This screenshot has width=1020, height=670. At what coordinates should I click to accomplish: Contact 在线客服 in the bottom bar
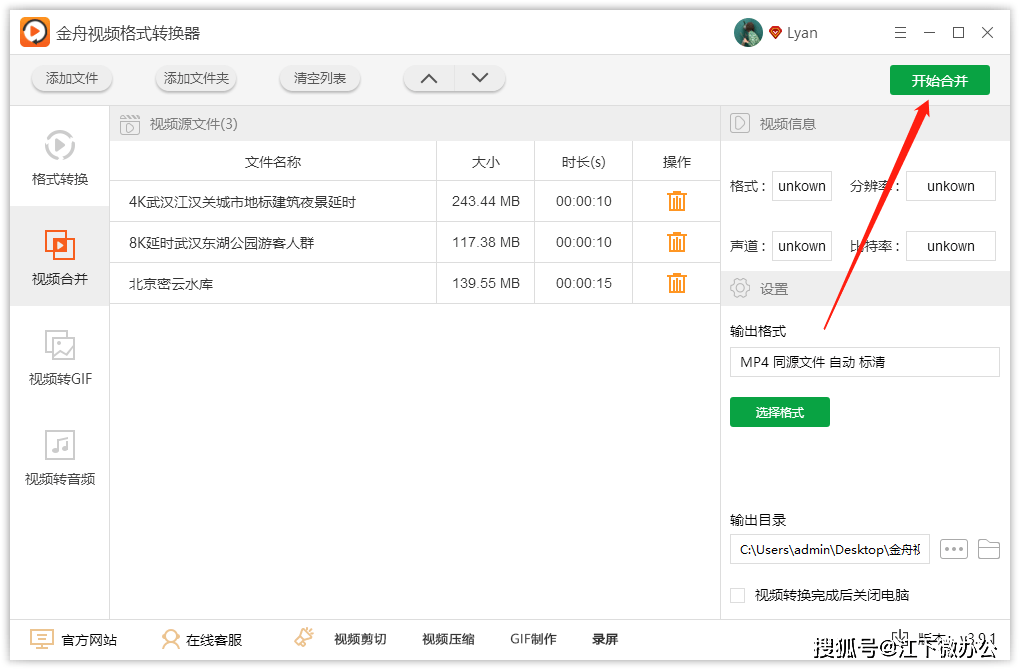202,640
